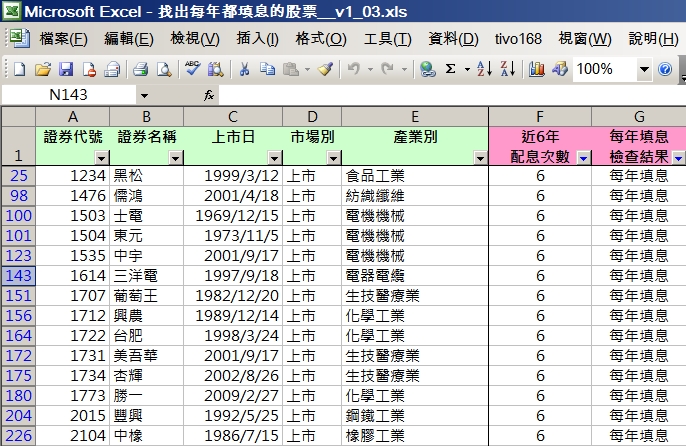Screen dimensions: 686x446
Task: Paste with the clipboard icon
Action: click(x=291, y=69)
